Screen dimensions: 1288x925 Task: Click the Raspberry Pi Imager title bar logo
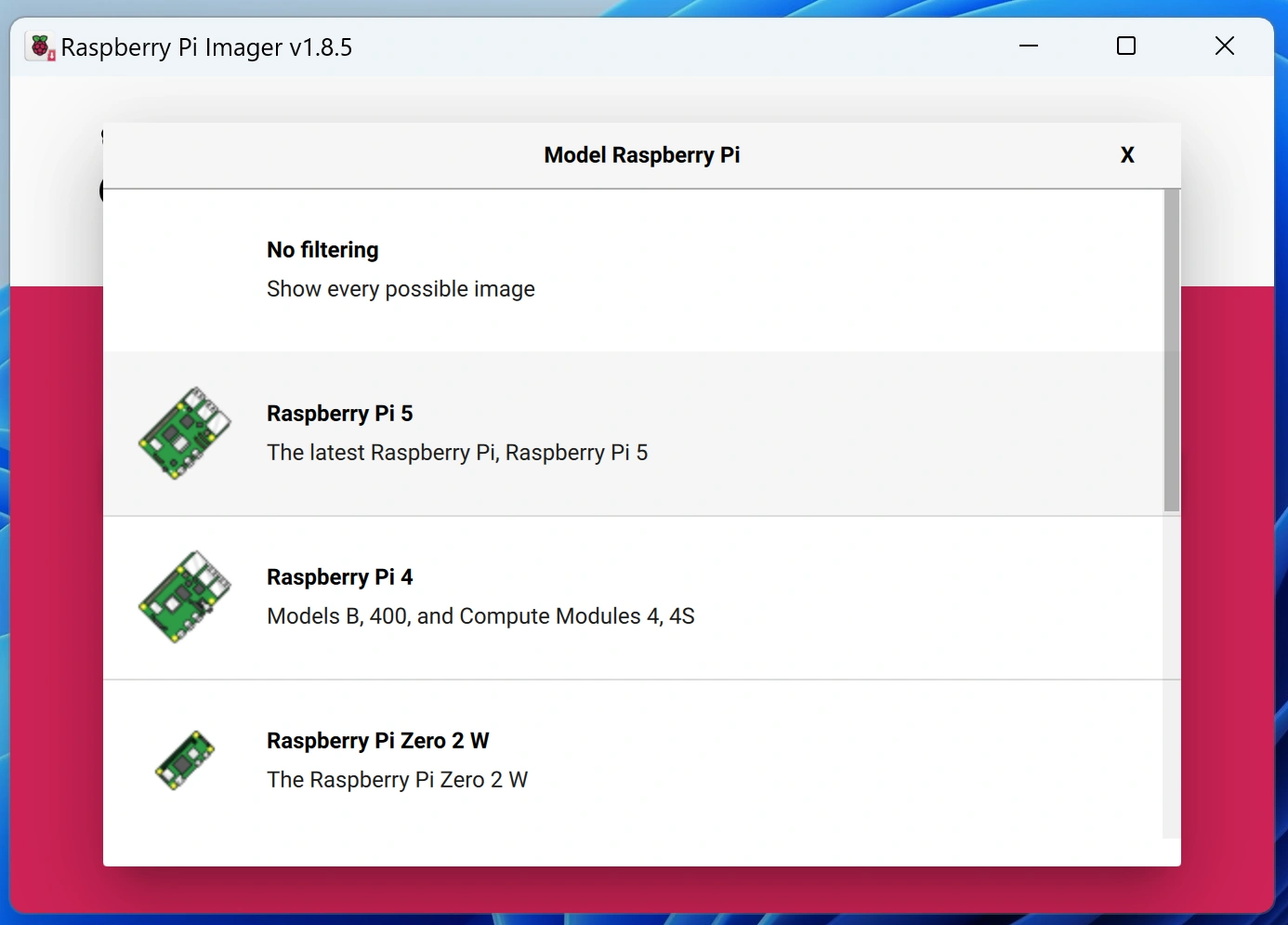[x=41, y=47]
